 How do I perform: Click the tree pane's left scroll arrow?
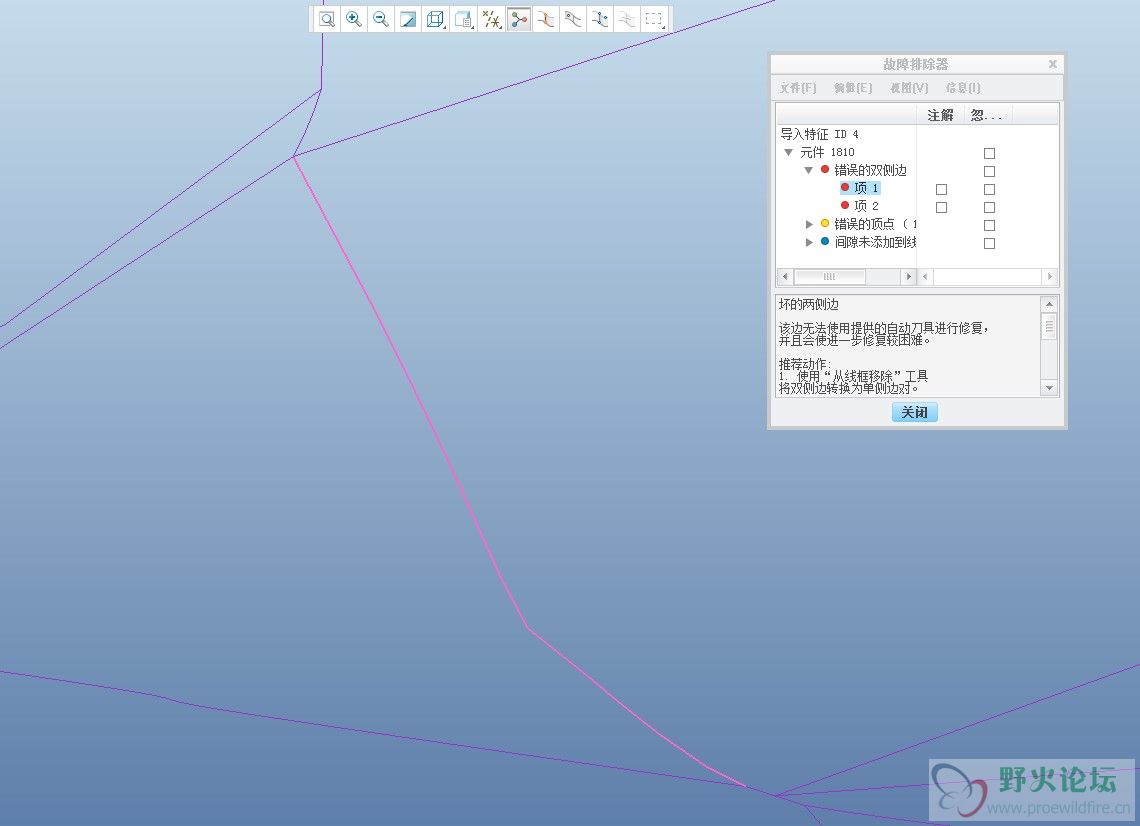pyautogui.click(x=784, y=276)
